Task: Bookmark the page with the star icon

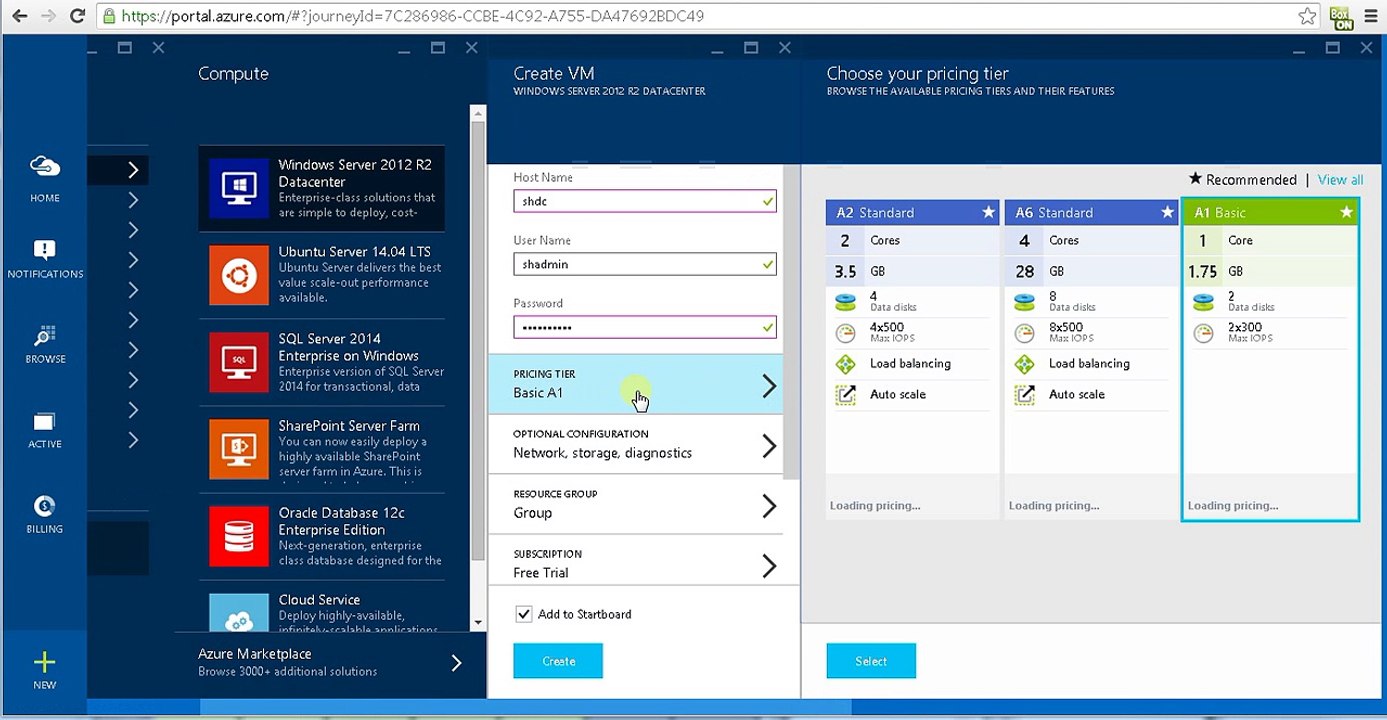Action: 1307,16
